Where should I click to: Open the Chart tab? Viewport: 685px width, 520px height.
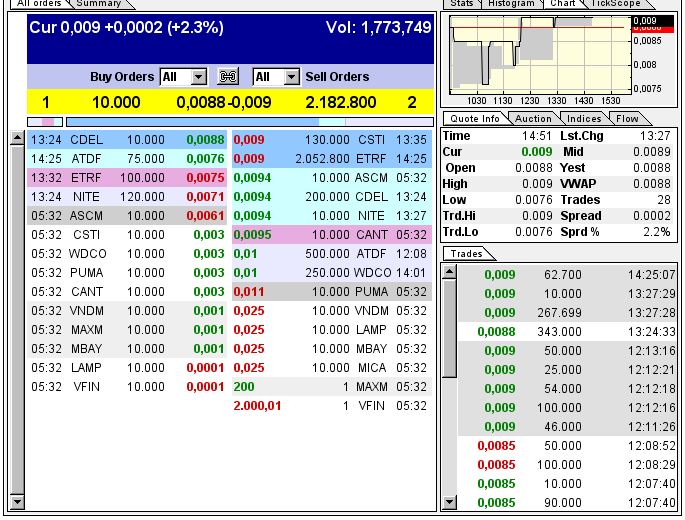pyautogui.click(x=563, y=3)
